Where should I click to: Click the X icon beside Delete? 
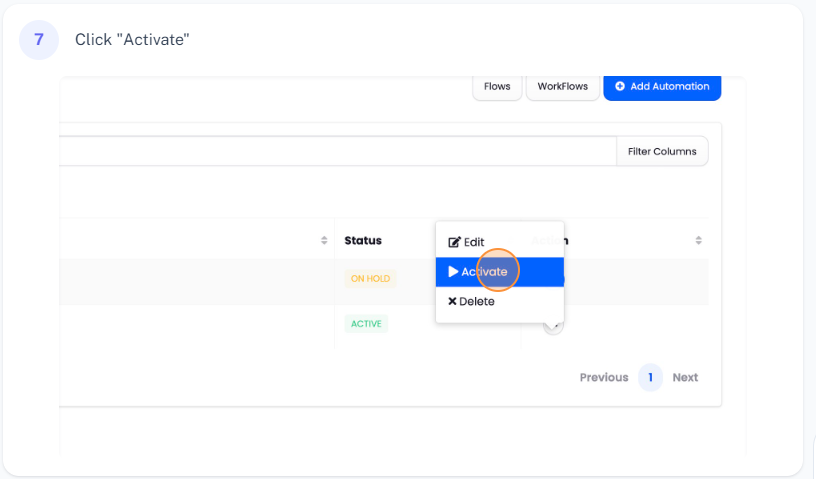click(452, 302)
